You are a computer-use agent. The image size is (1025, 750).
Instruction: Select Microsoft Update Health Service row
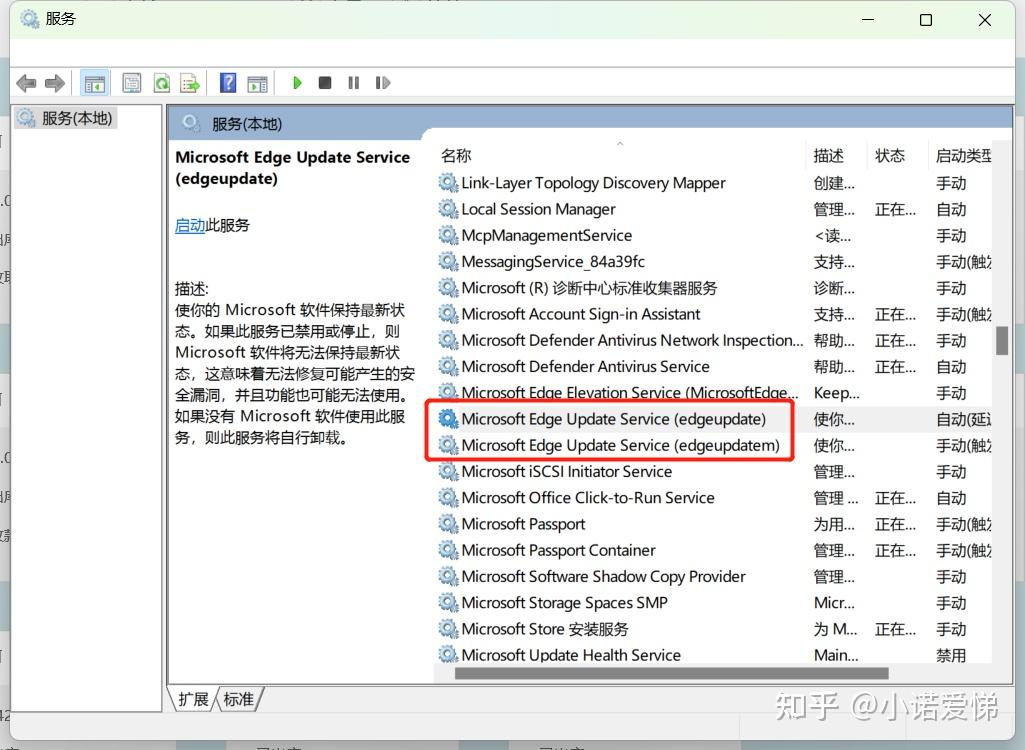(x=714, y=655)
